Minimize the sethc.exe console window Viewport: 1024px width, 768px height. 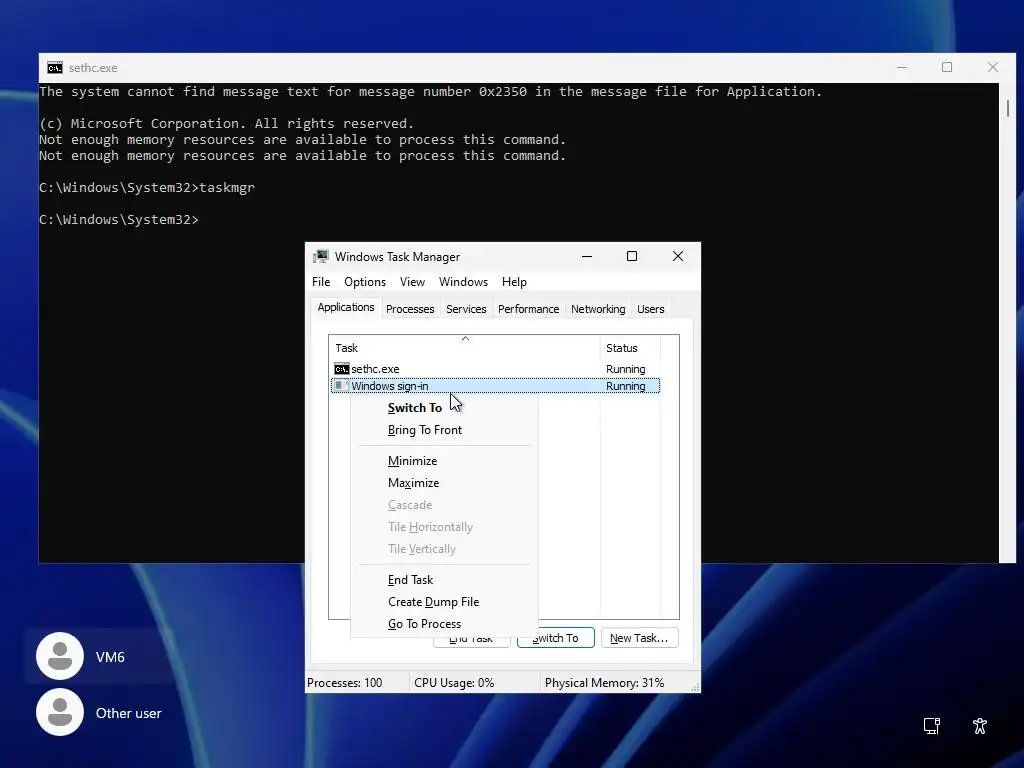(902, 67)
